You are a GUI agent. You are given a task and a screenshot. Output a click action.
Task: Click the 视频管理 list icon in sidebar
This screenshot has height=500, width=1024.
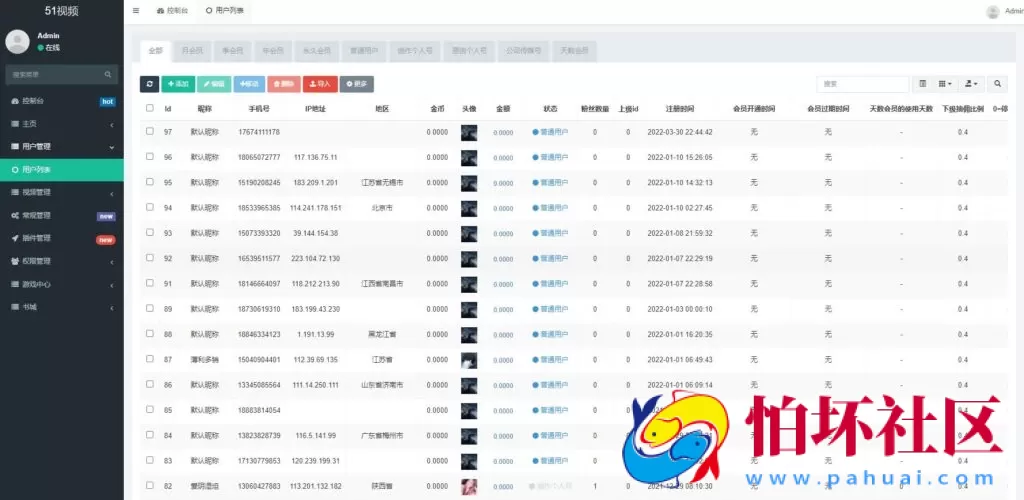(x=15, y=193)
